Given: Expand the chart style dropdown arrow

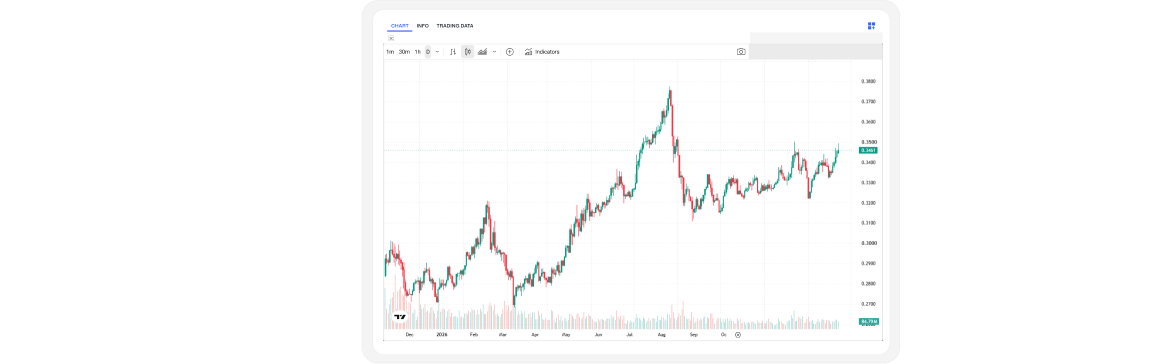Looking at the screenshot, I should click(494, 52).
